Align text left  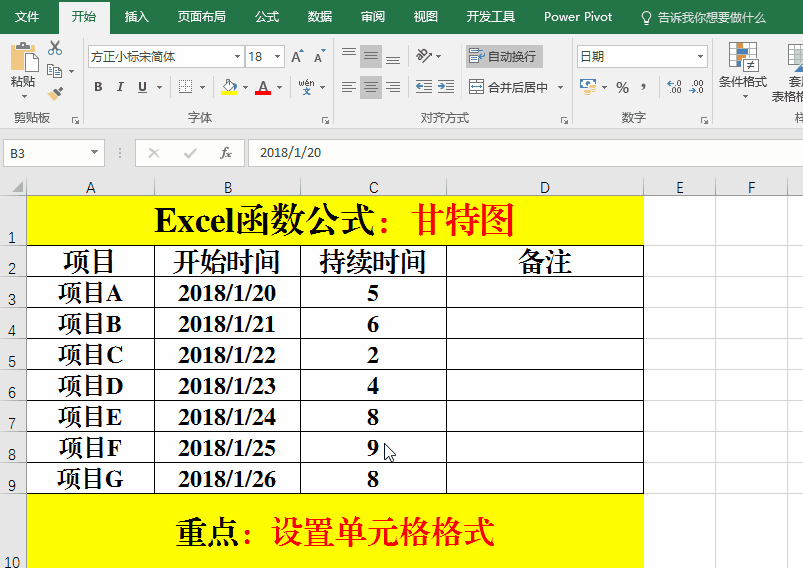(349, 87)
